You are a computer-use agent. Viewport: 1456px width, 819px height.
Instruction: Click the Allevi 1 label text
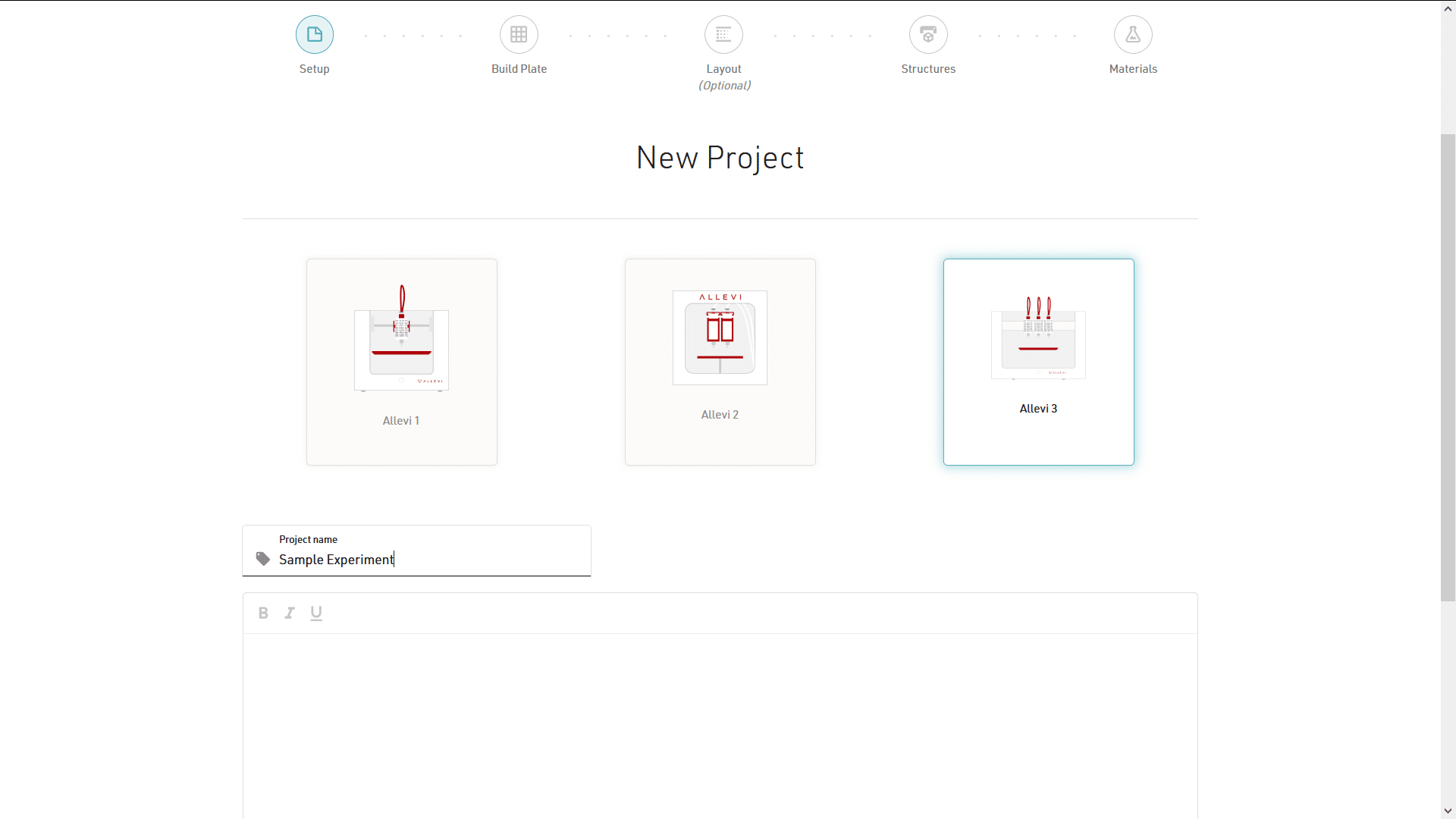(401, 421)
